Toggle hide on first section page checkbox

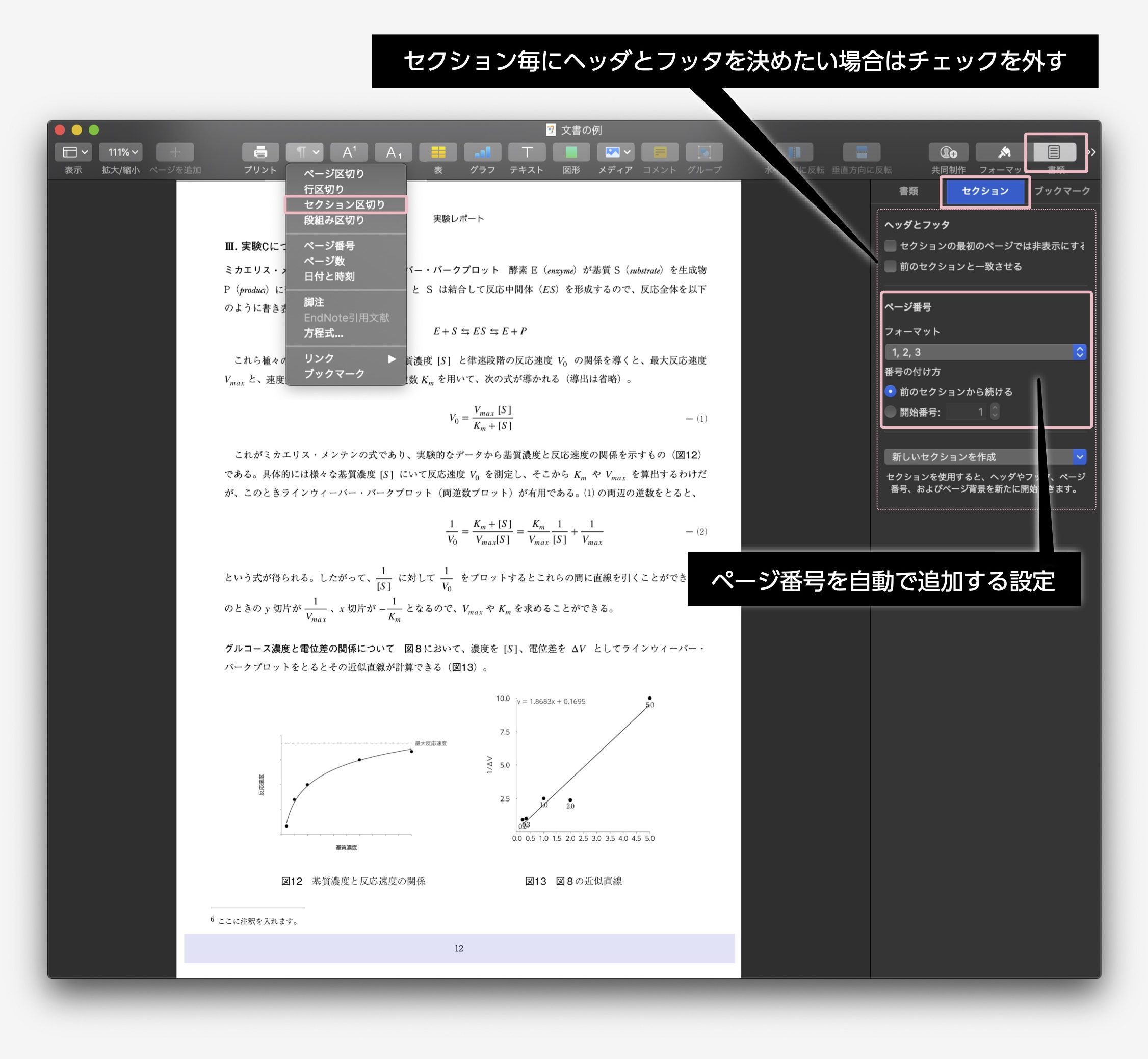(x=890, y=246)
